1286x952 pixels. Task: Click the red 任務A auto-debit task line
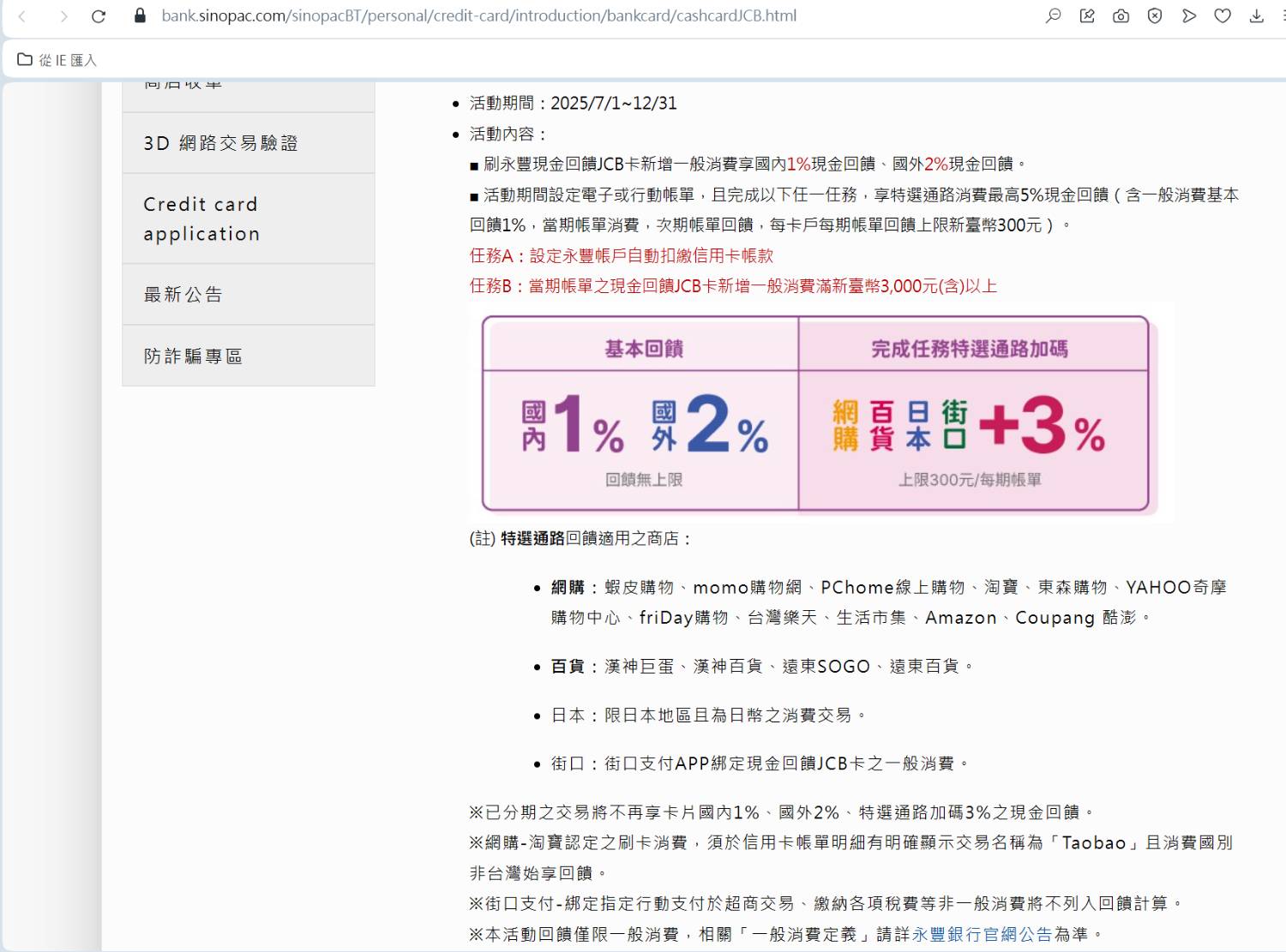(622, 255)
